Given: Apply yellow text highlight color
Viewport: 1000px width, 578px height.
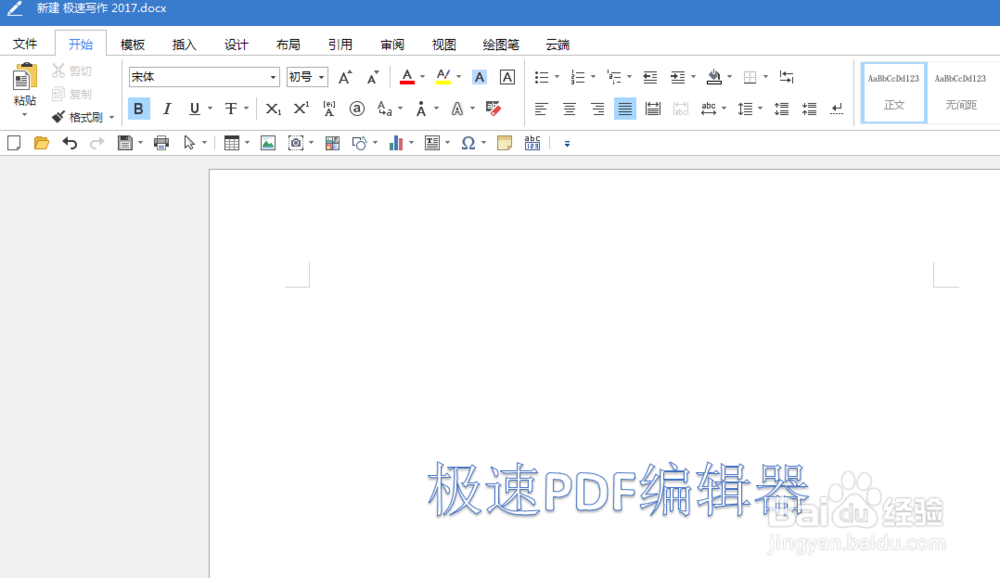Looking at the screenshot, I should [443, 77].
